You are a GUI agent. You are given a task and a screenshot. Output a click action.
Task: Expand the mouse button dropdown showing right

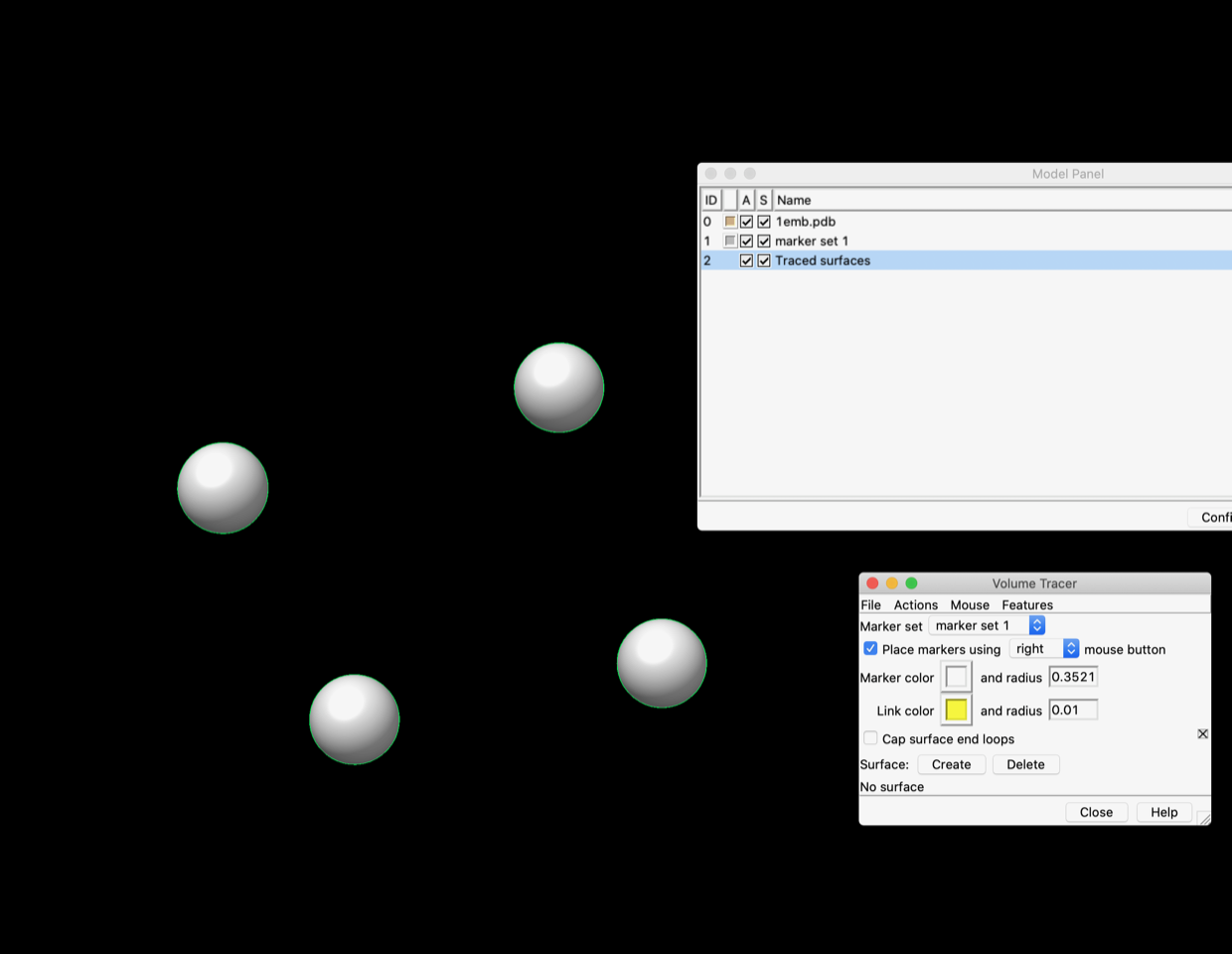click(x=1043, y=649)
